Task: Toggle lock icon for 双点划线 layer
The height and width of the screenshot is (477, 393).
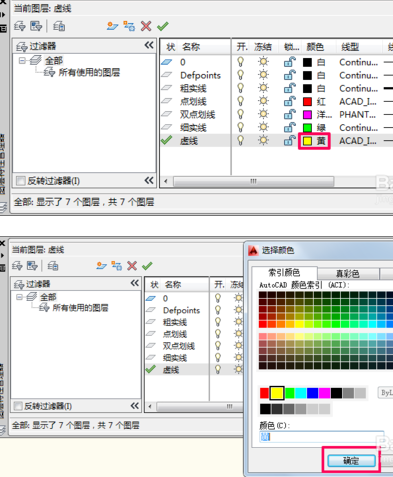Action: click(x=289, y=114)
